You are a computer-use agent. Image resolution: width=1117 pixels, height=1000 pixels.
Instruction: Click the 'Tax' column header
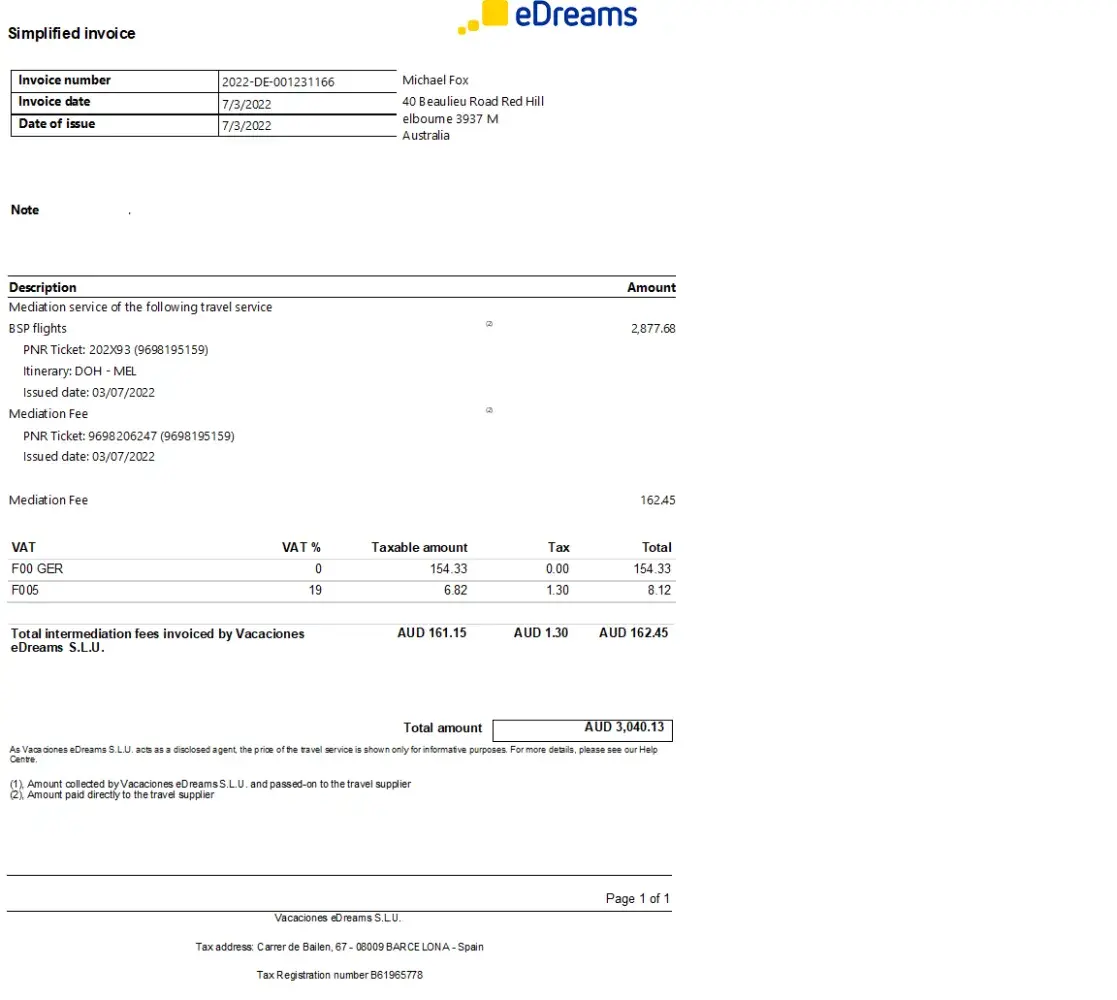pyautogui.click(x=558, y=547)
